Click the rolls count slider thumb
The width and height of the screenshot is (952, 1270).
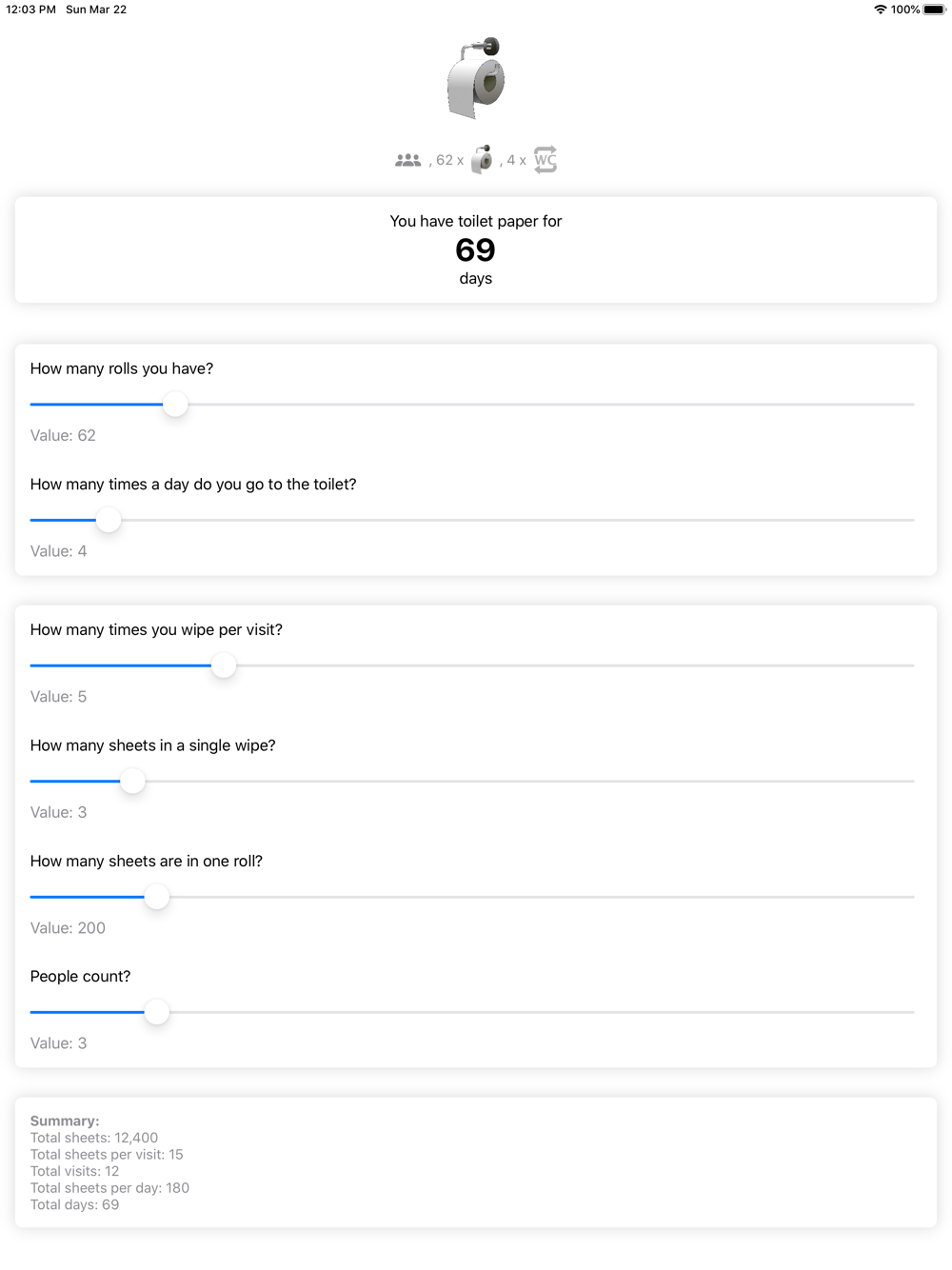click(175, 405)
